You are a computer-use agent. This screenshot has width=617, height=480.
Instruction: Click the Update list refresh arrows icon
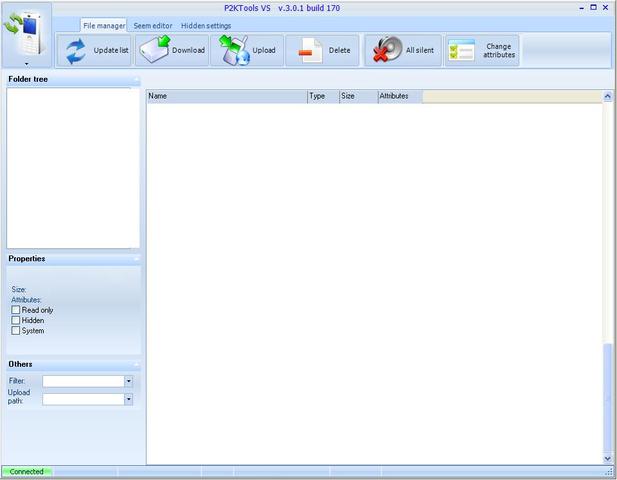click(76, 51)
